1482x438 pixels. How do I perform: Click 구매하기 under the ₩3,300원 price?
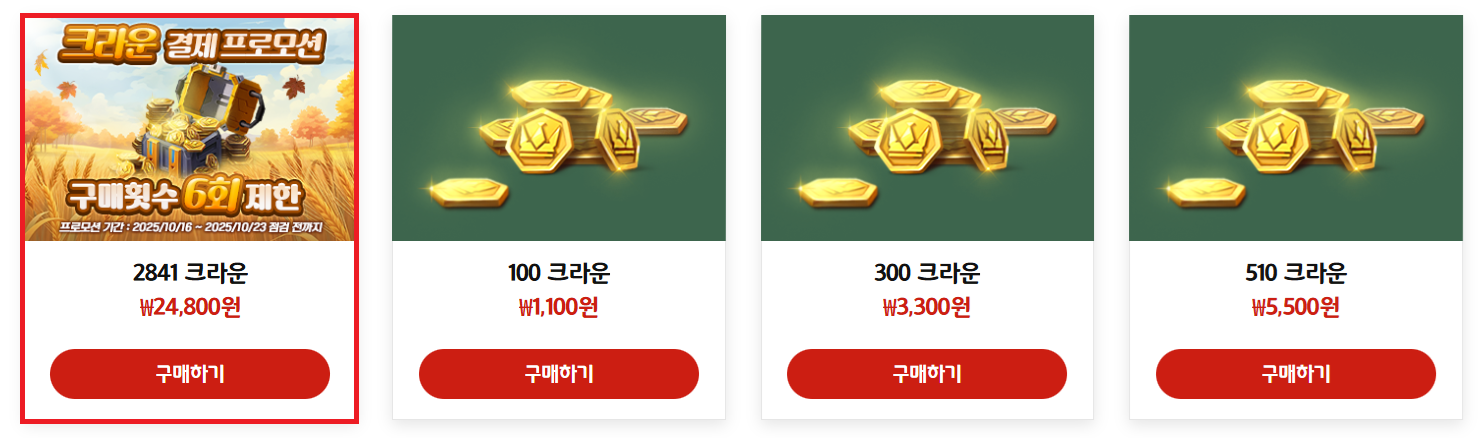(926, 374)
